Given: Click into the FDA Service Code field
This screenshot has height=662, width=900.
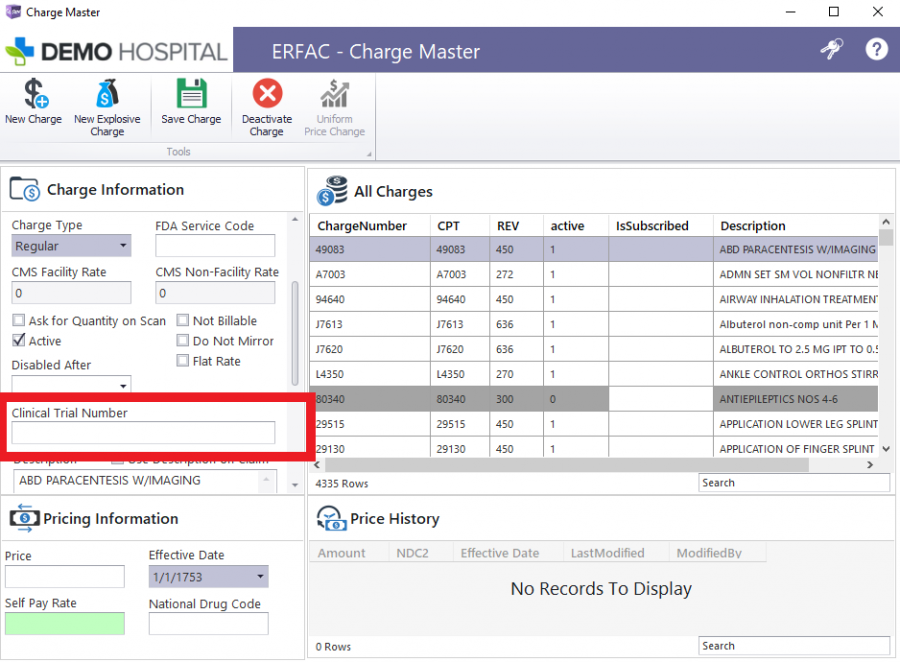Looking at the screenshot, I should pyautogui.click(x=215, y=246).
